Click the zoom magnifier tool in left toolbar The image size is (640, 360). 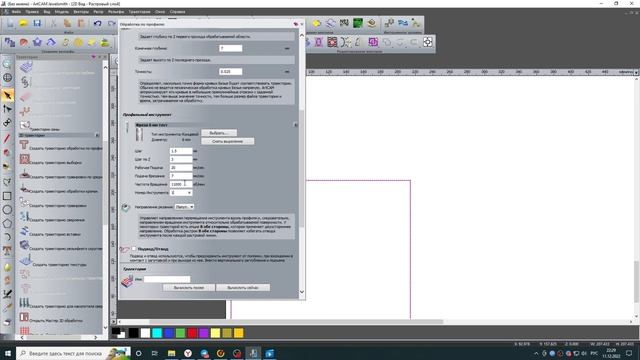tap(7, 63)
